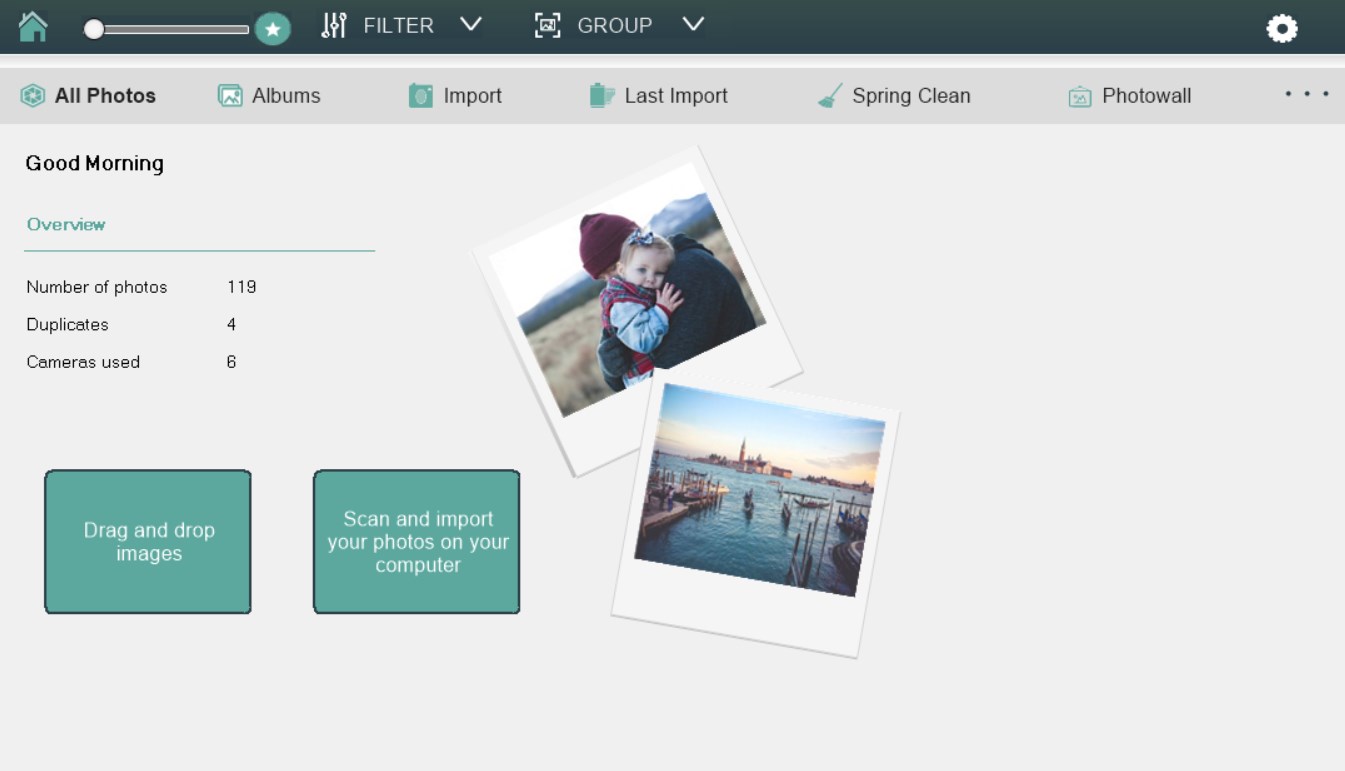This screenshot has height=771, width=1345.
Task: Toggle the star favorites filter button
Action: pyautogui.click(x=272, y=28)
